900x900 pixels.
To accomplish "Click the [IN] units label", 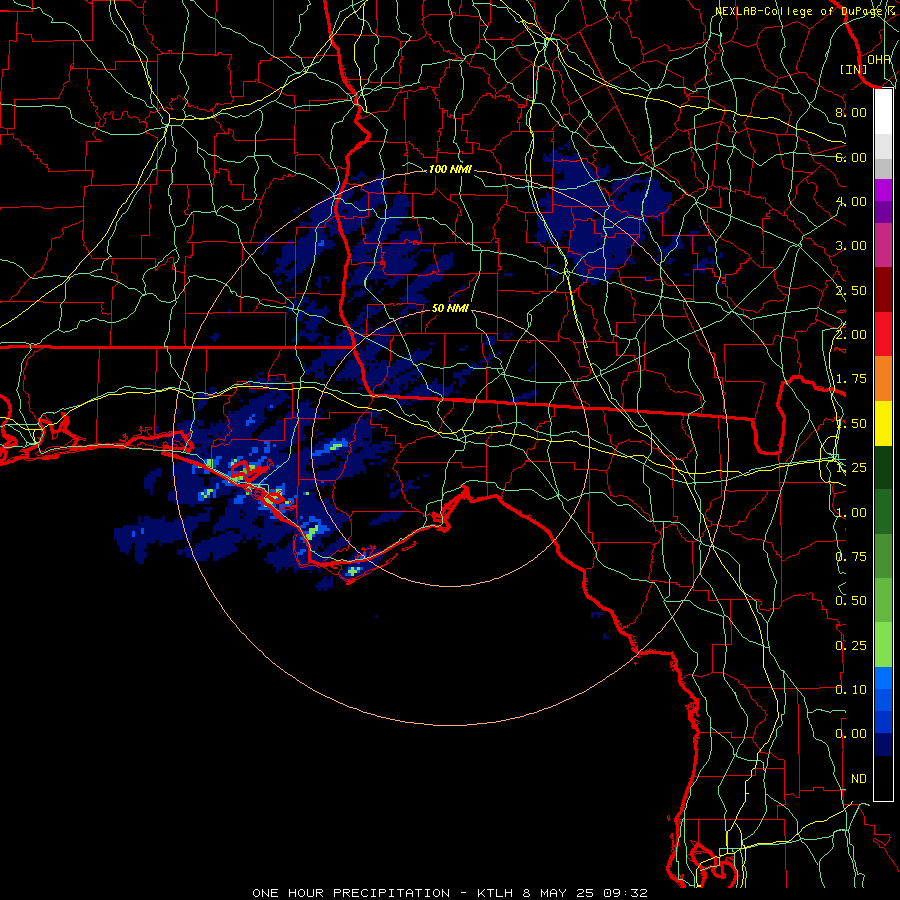I will pos(854,69).
